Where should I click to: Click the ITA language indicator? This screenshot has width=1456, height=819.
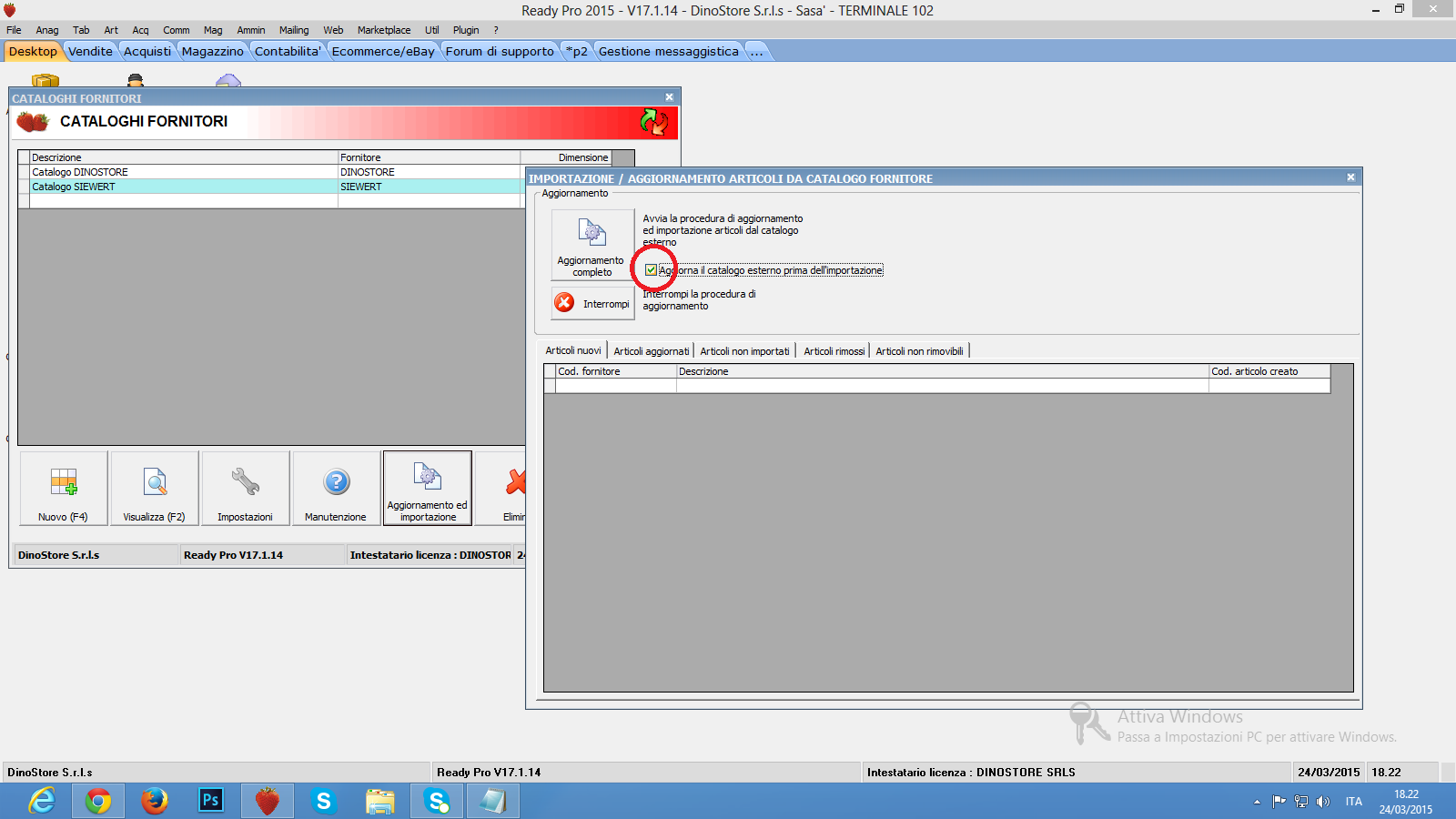click(1354, 802)
